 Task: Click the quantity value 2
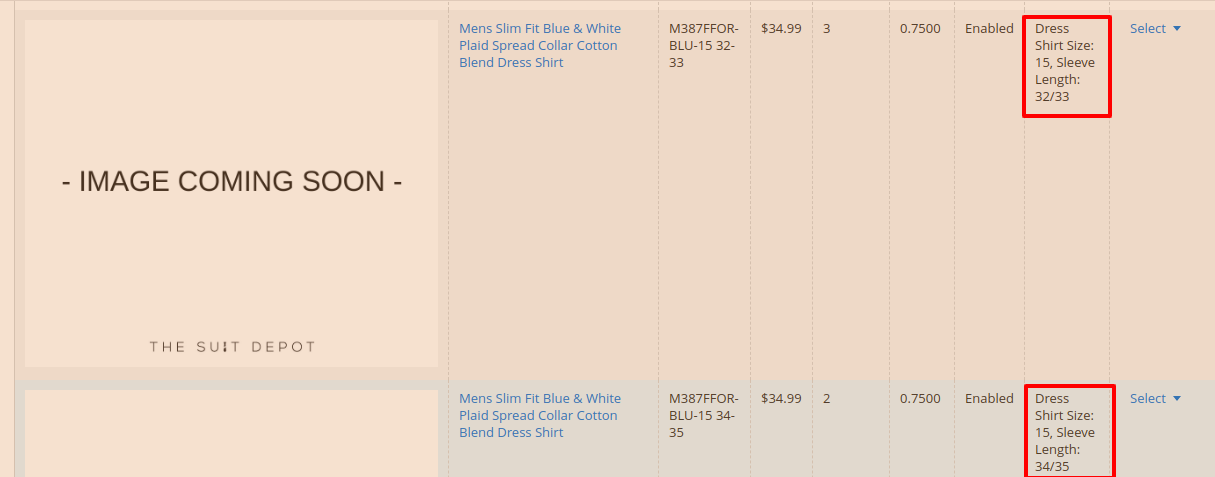coord(827,399)
